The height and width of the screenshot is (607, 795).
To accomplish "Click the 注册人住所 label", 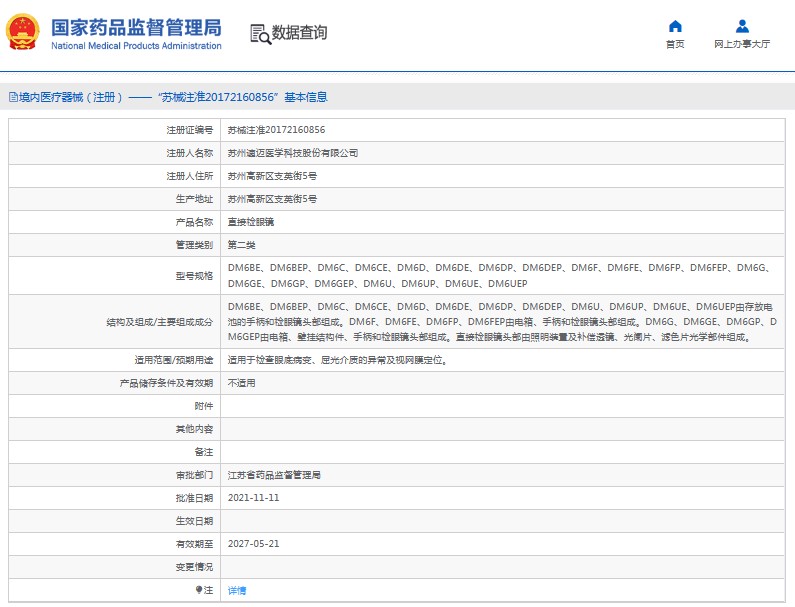I will [190, 176].
